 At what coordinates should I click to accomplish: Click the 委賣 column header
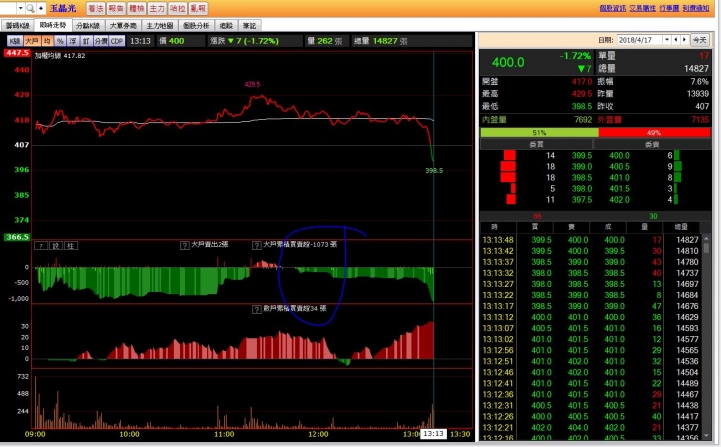click(x=652, y=144)
